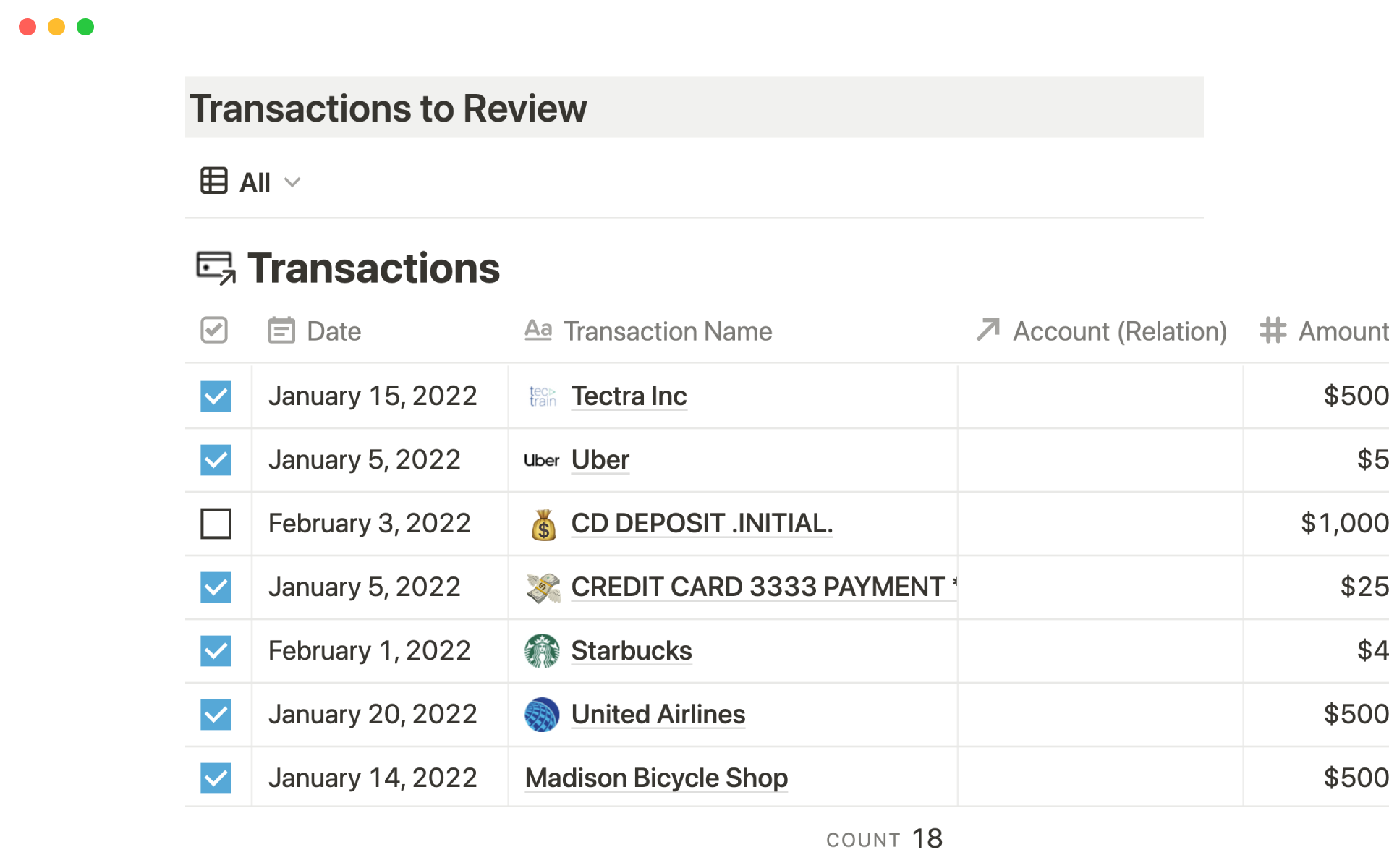Image resolution: width=1389 pixels, height=868 pixels.
Task: Select the All view tab
Action: click(255, 182)
